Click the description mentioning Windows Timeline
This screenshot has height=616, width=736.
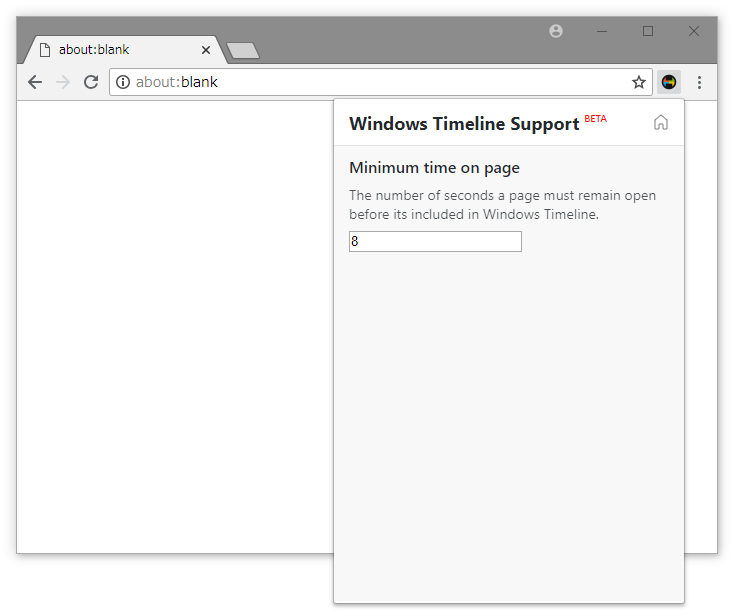[x=502, y=205]
